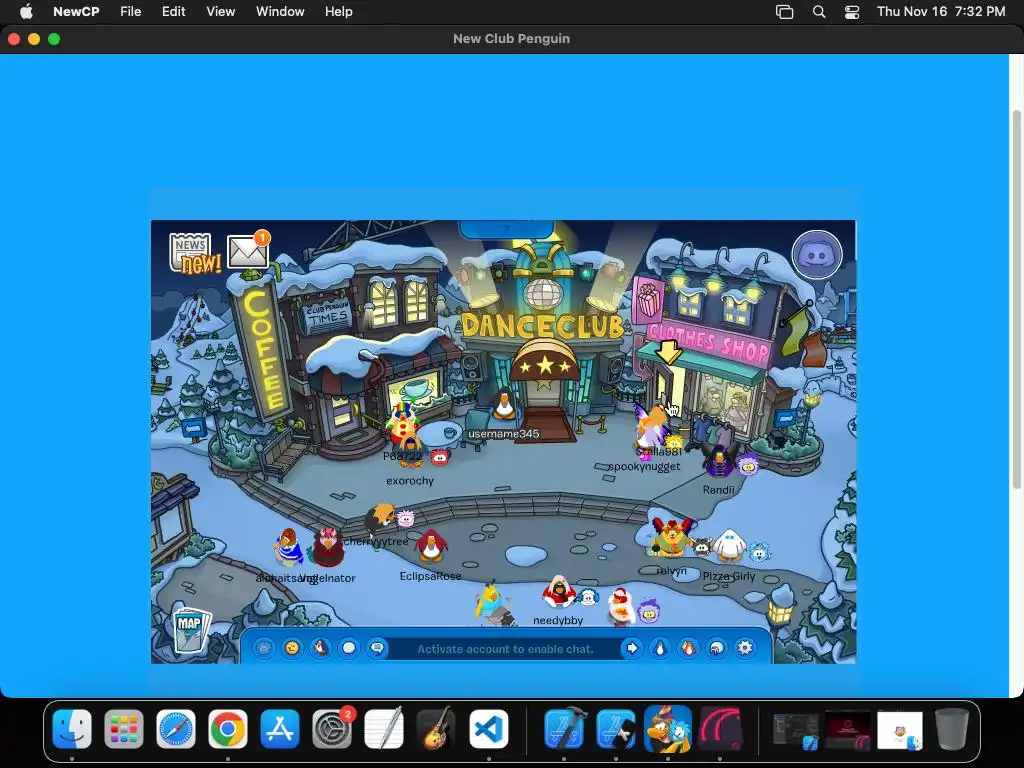Open the Trash in the Dock
Viewport: 1024px width, 768px height.
[952, 729]
